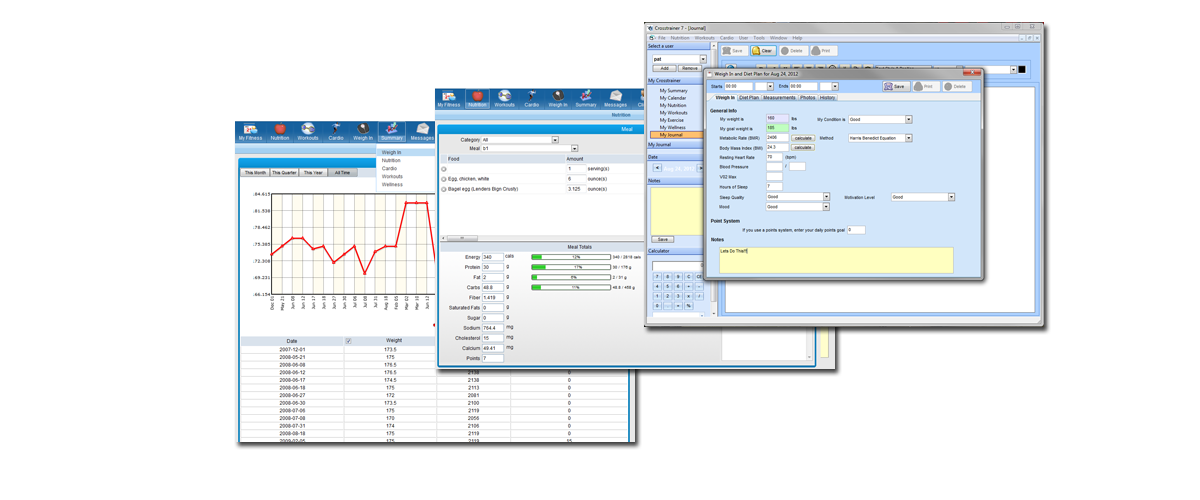Click the Summary icon in chart window toolbar
The width and height of the screenshot is (1200, 500).
(391, 132)
